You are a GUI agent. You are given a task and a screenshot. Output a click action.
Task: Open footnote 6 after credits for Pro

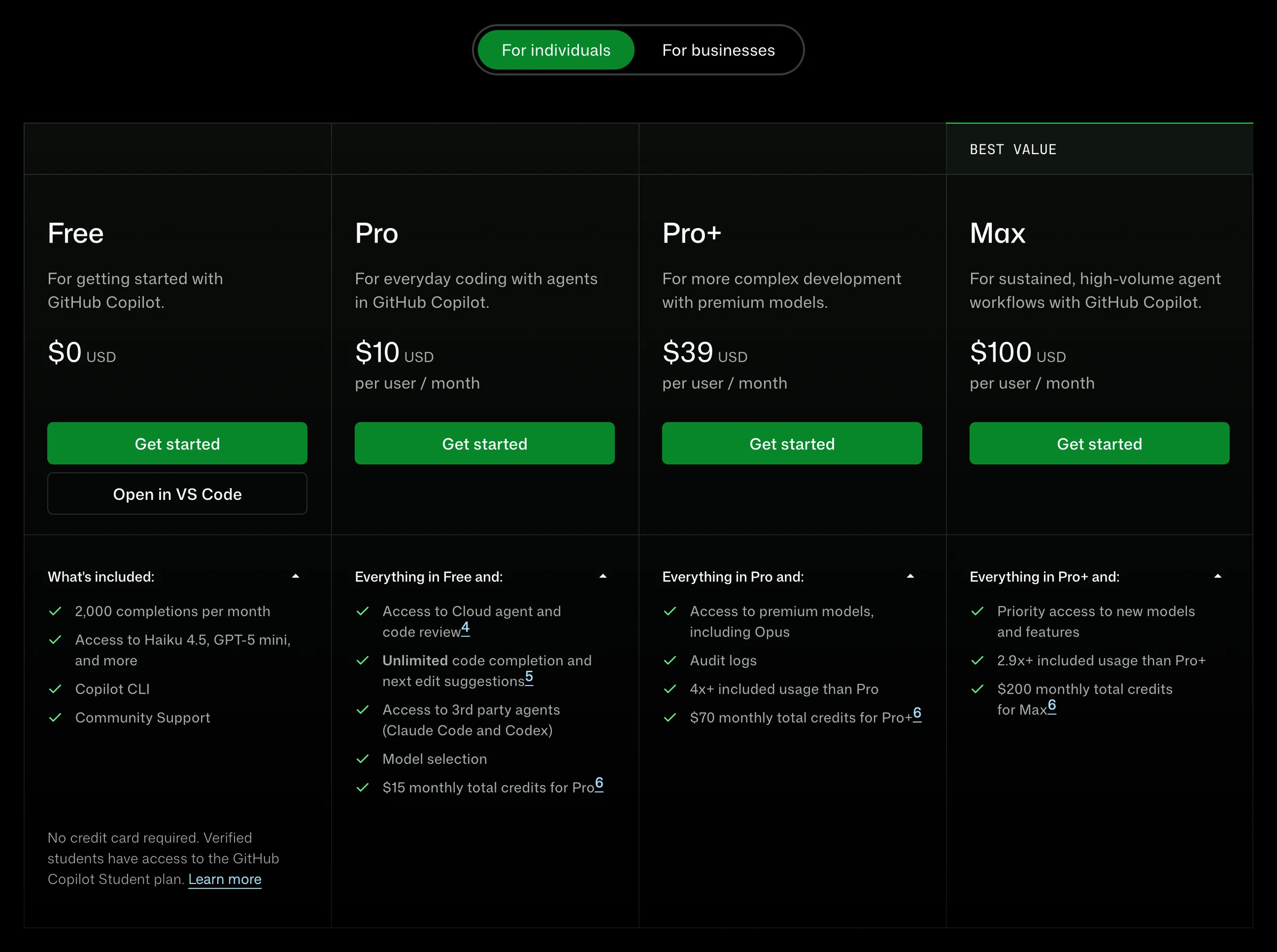tap(599, 784)
